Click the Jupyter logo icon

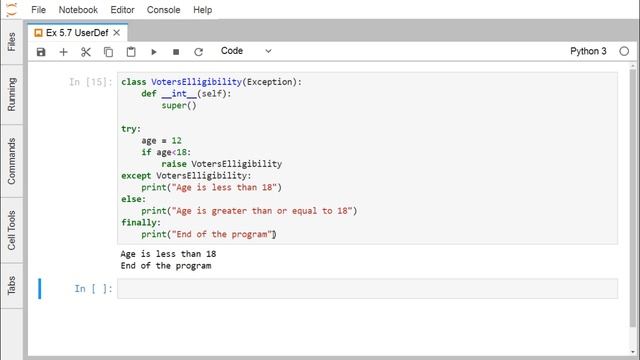click(12, 9)
